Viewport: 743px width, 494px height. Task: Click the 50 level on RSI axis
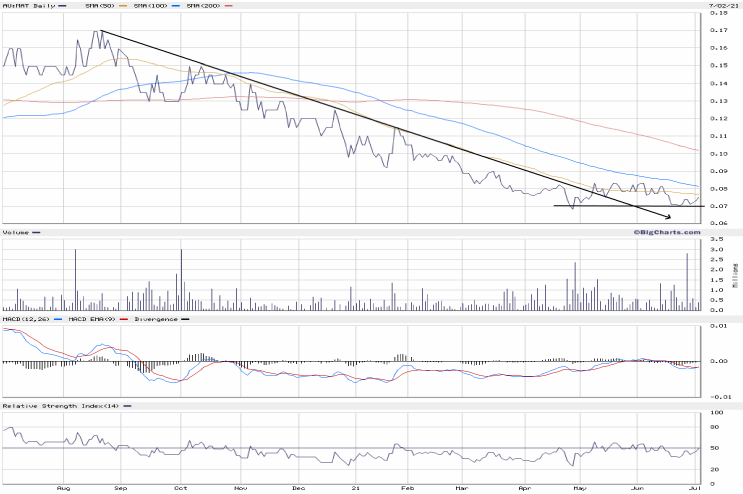click(713, 448)
